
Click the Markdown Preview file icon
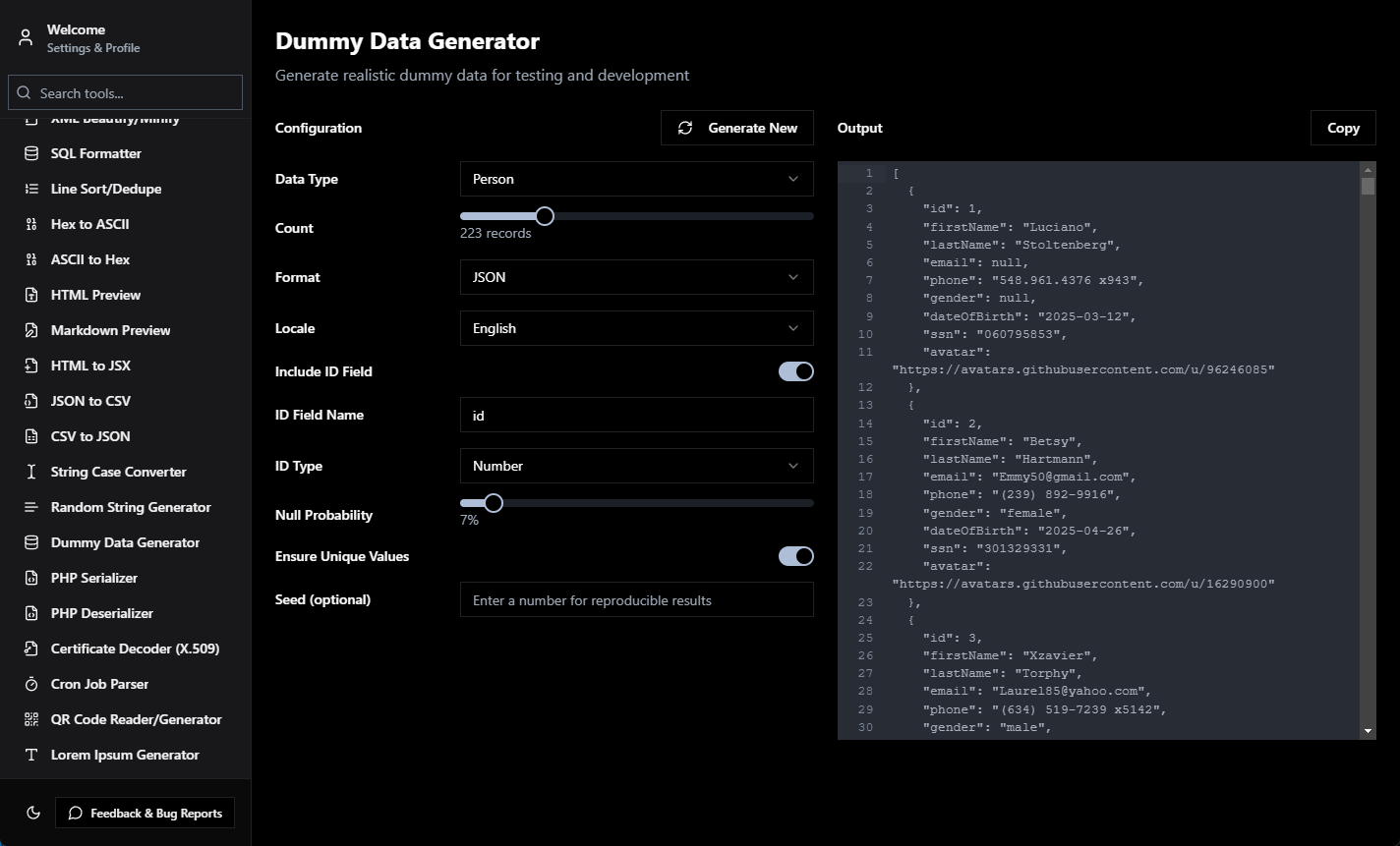tap(31, 330)
